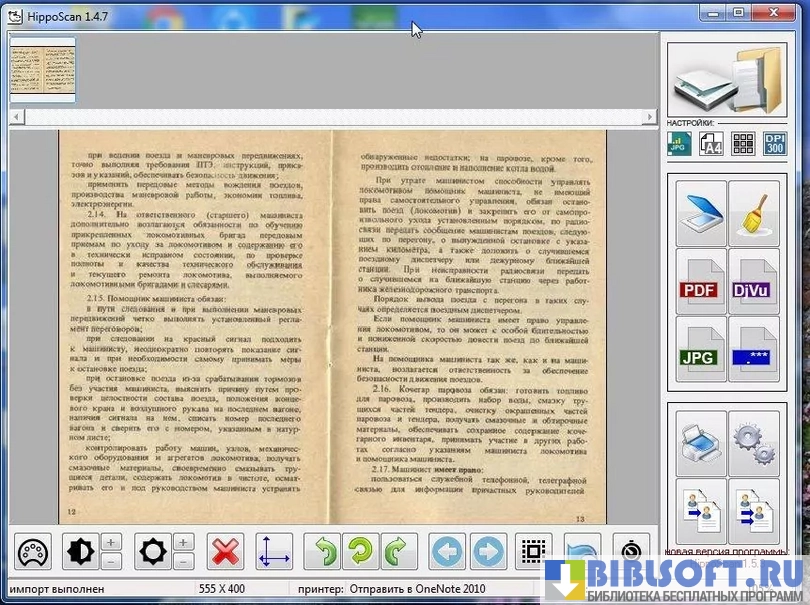
Task: Delete page with the red X
Action: 224,552
